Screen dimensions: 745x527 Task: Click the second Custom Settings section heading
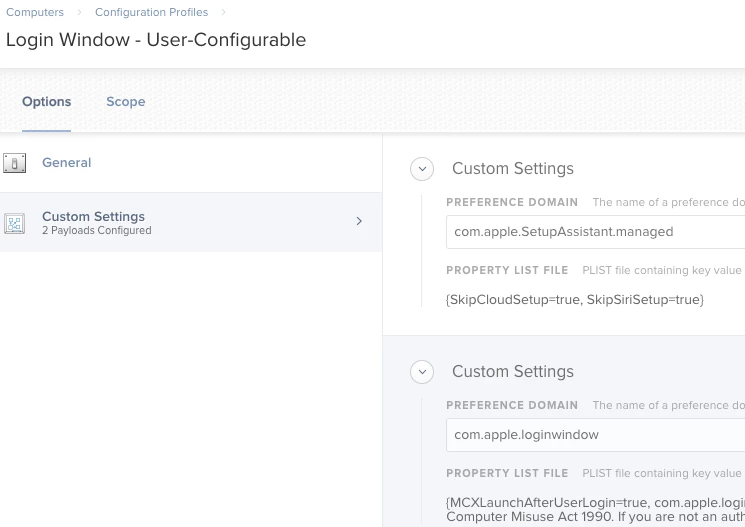(x=513, y=372)
